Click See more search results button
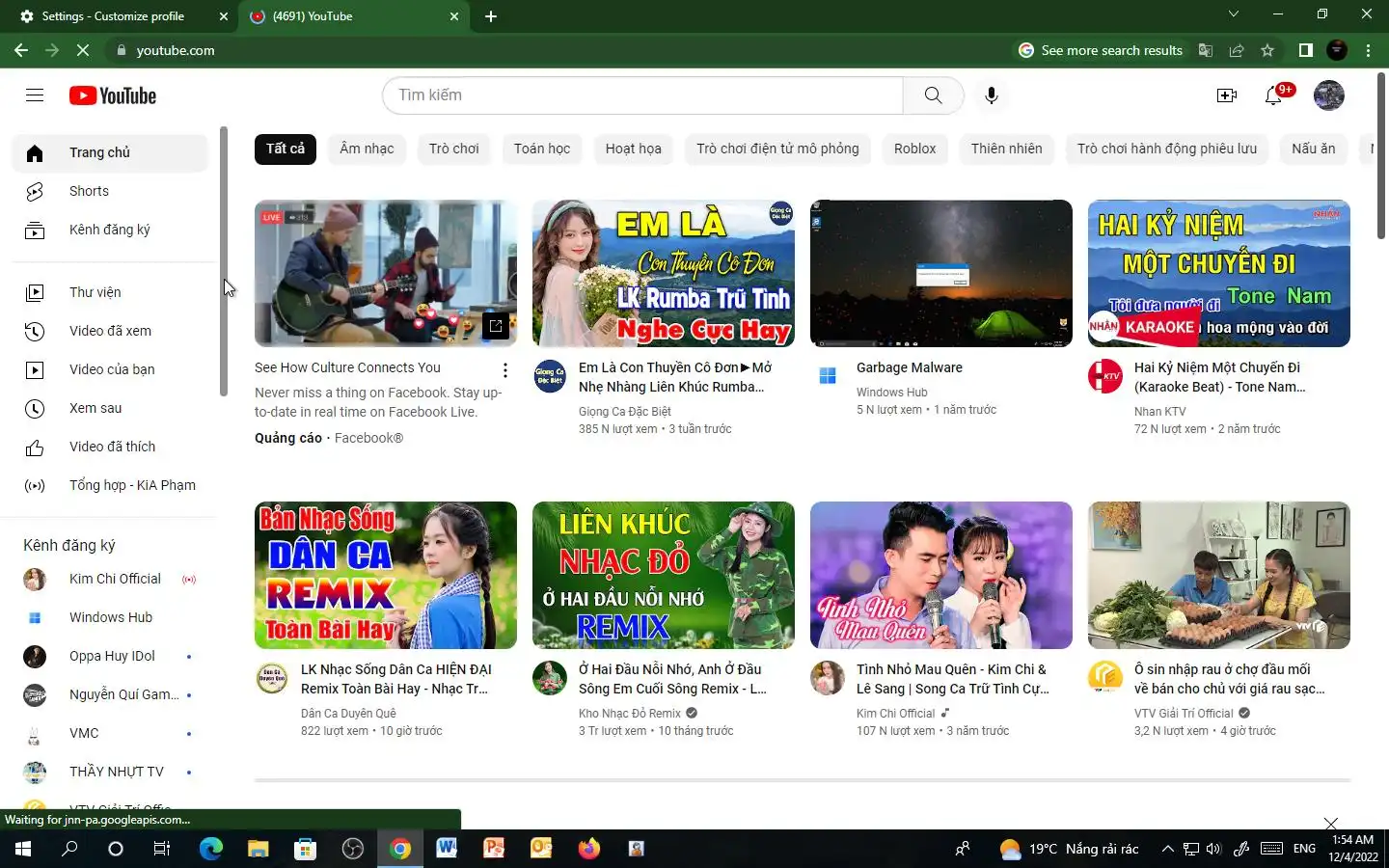The image size is (1389, 868). 1101,50
